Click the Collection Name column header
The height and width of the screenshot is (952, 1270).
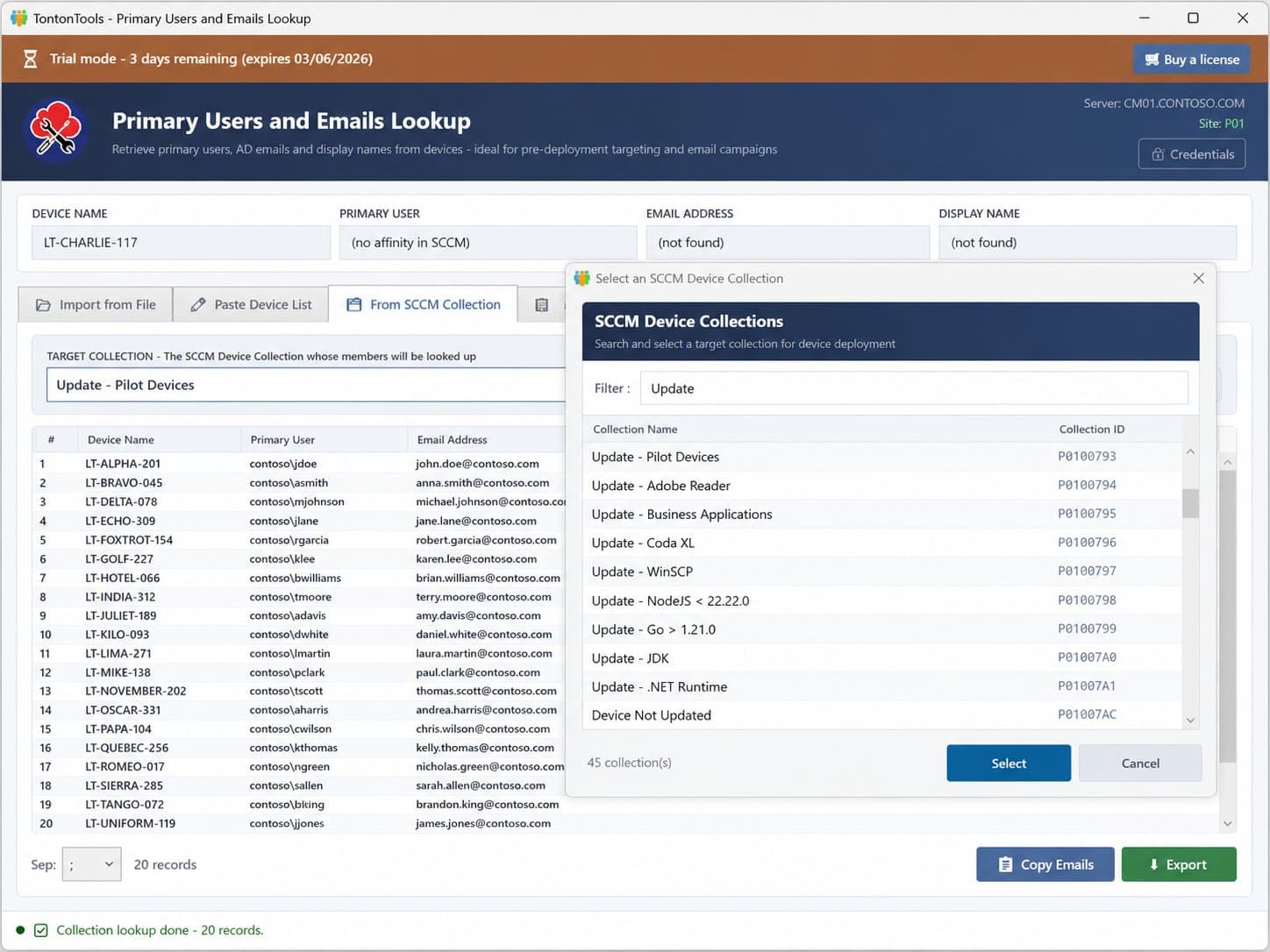(635, 430)
